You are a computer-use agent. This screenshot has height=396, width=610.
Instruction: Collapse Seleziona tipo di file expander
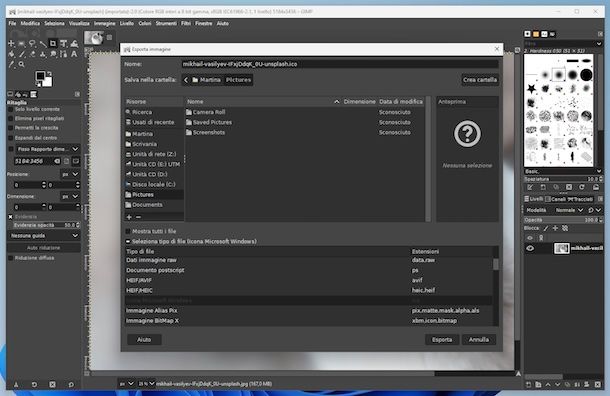pyautogui.click(x=128, y=242)
